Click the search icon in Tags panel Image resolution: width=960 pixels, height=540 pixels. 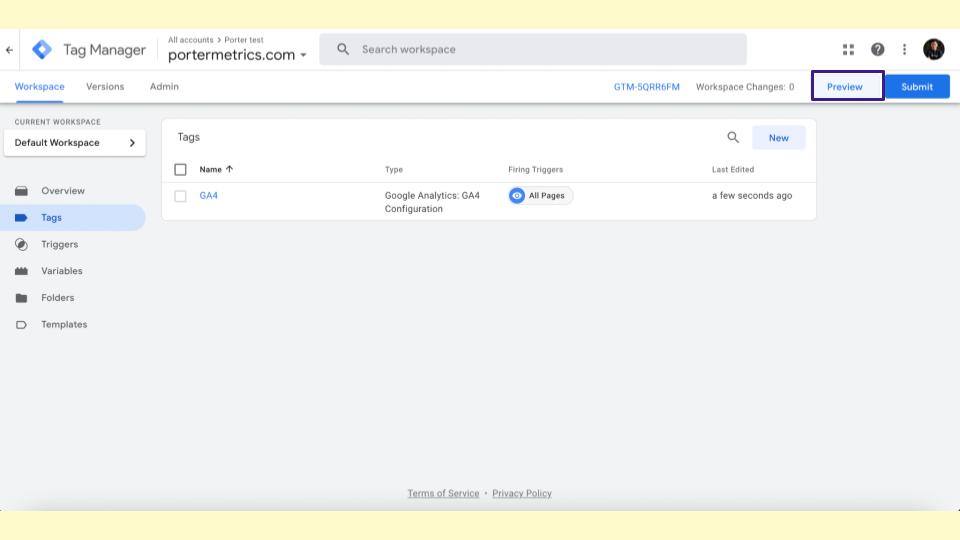733,138
